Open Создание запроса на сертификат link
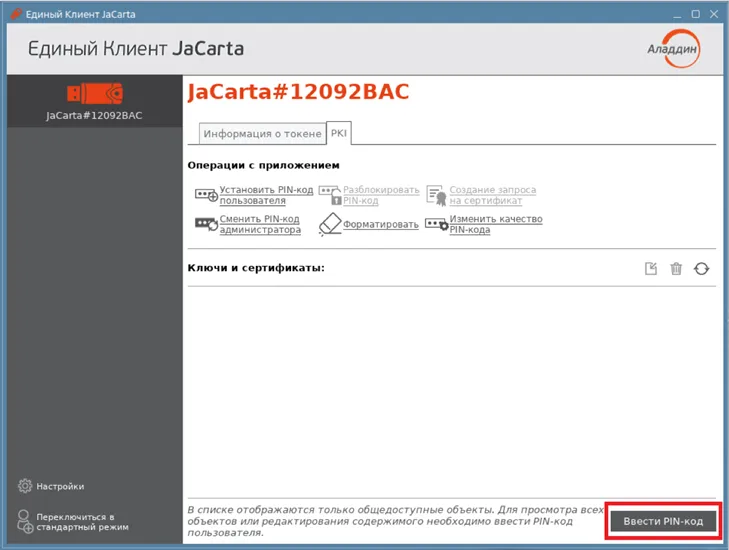729x550 pixels. 492,195
